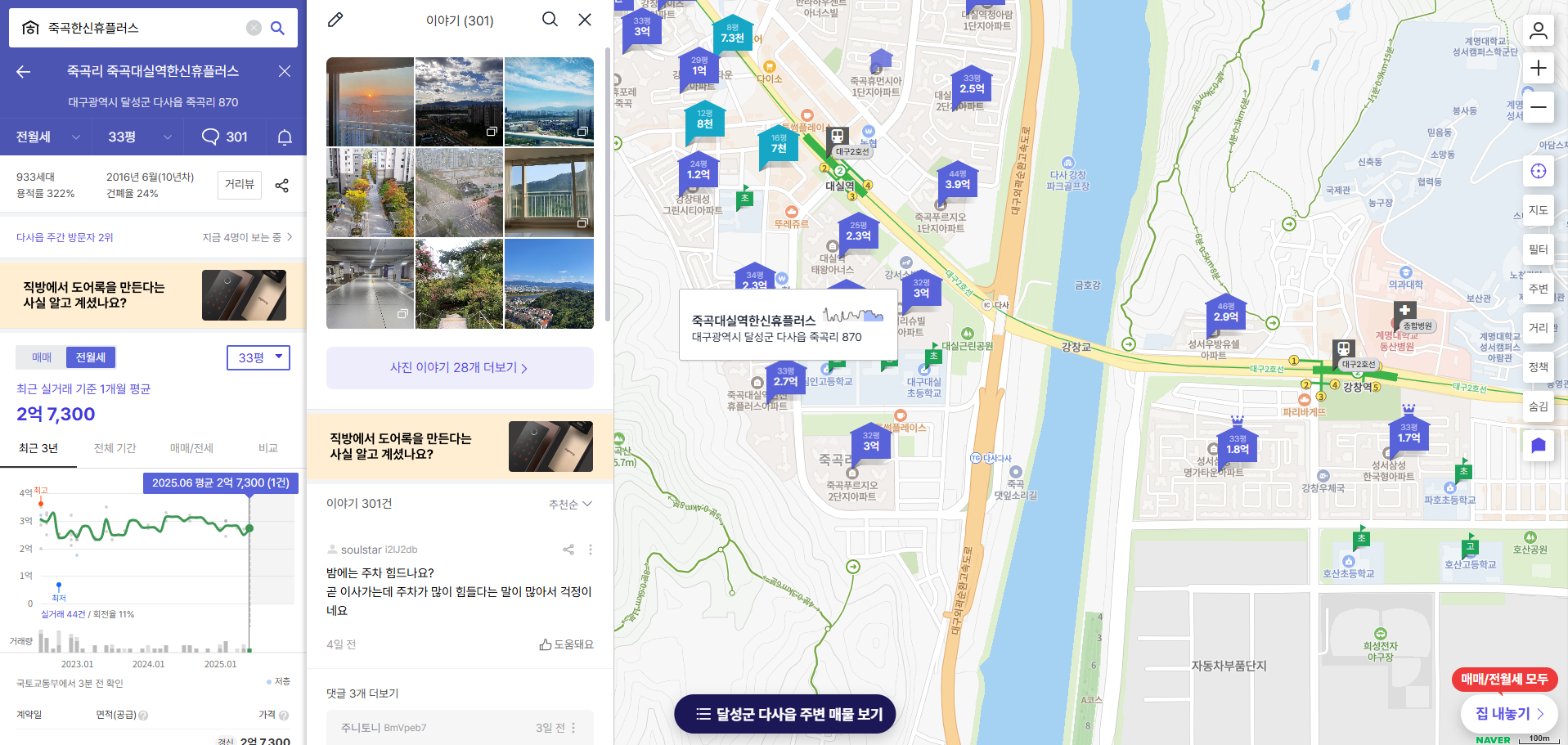Select the 전체 기간 tab

coord(115,448)
